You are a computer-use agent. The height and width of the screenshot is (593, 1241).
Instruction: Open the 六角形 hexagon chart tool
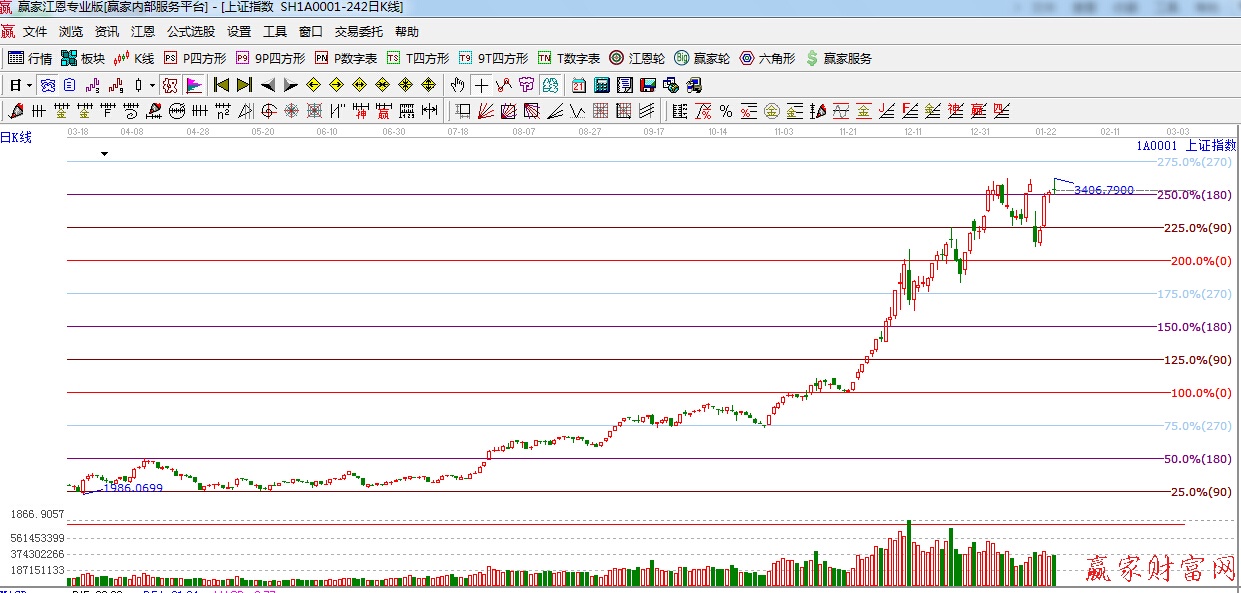coord(767,58)
